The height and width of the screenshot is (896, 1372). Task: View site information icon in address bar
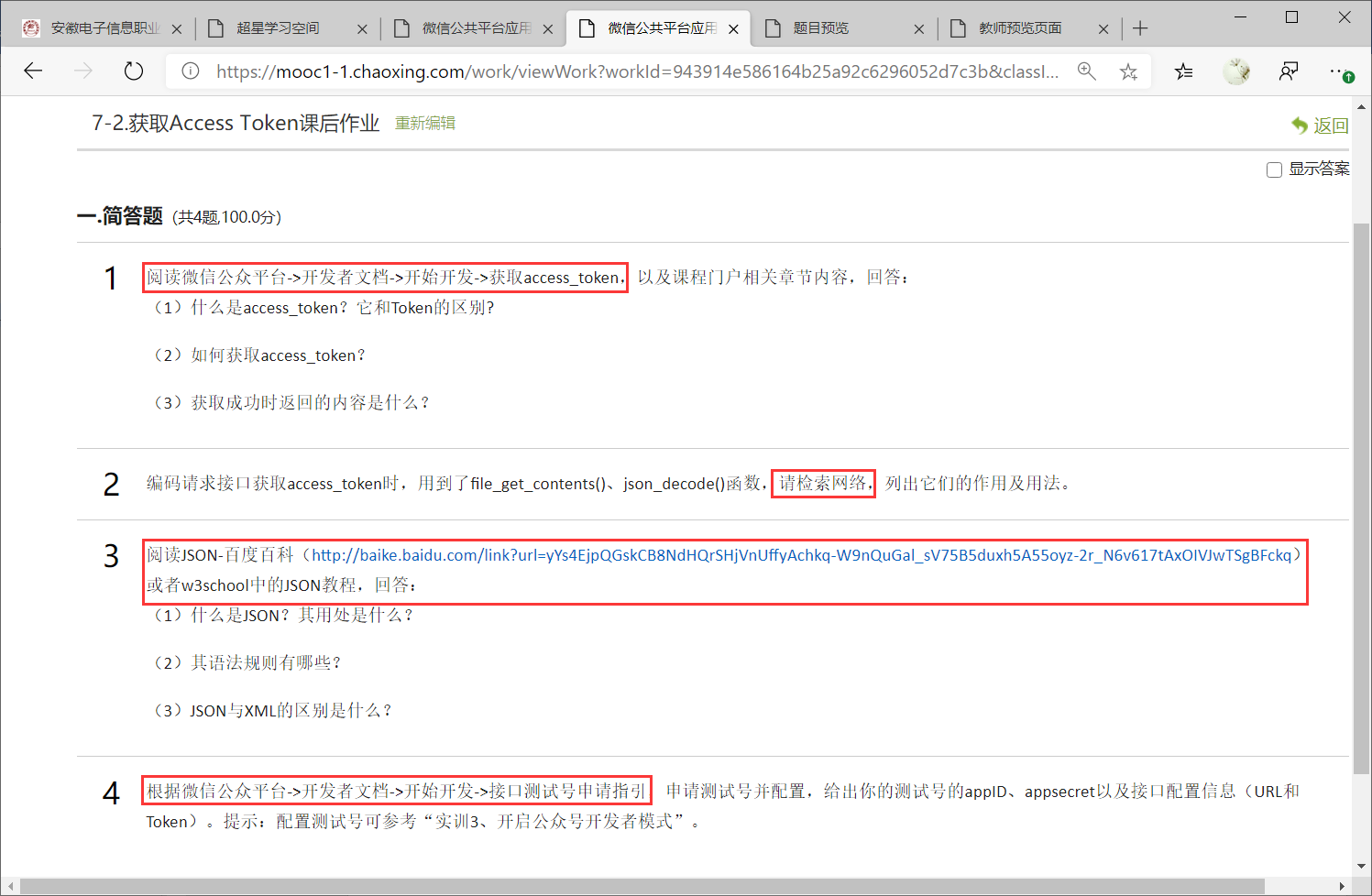[191, 71]
